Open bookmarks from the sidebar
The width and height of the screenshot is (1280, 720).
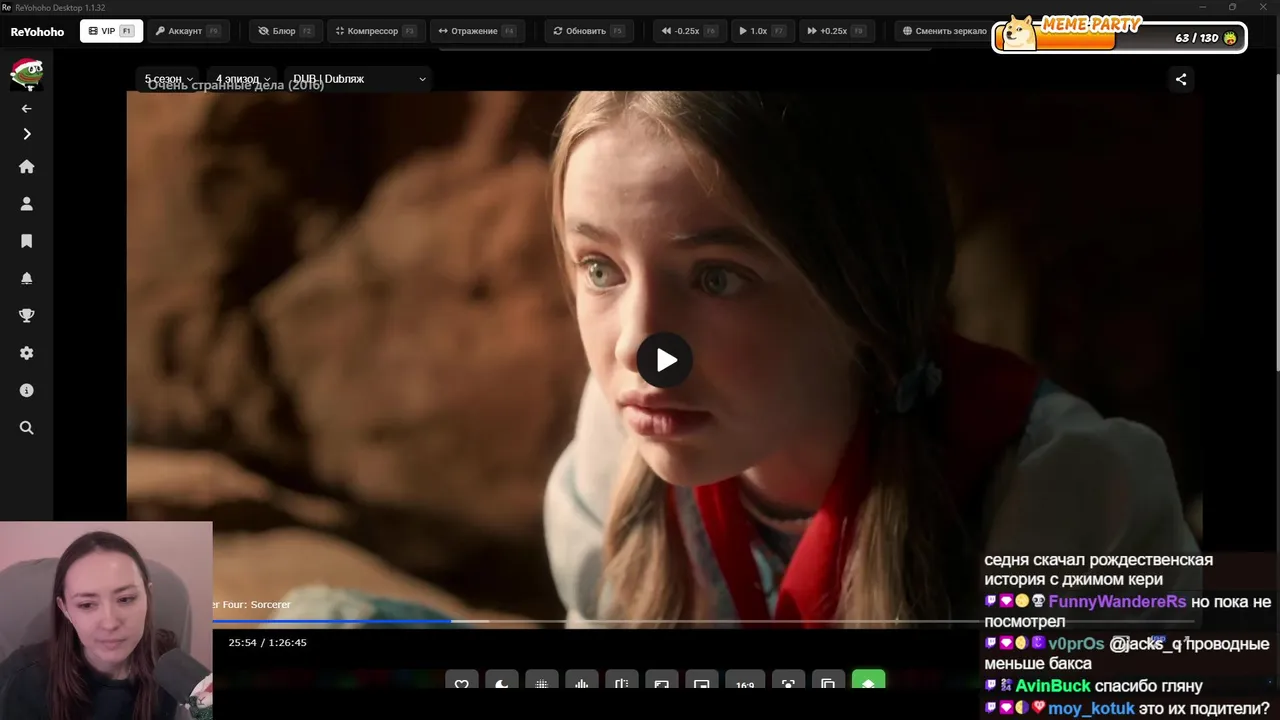[27, 241]
